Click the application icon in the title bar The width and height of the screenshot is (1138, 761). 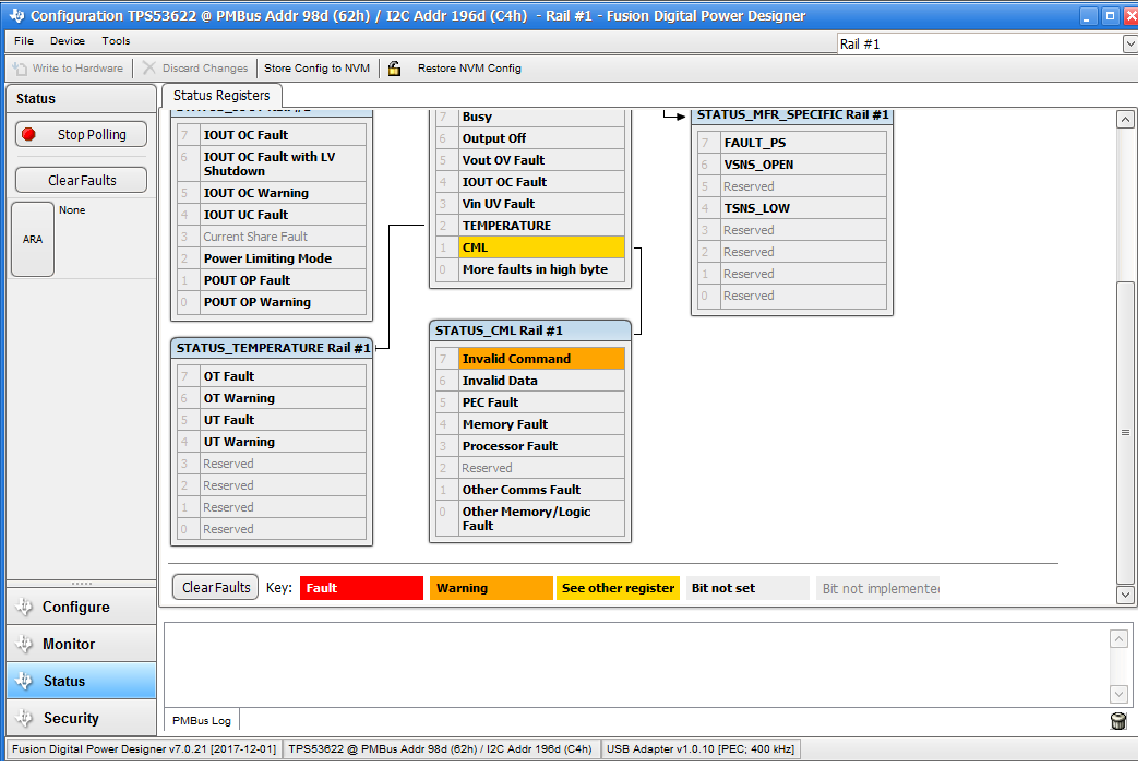17,15
